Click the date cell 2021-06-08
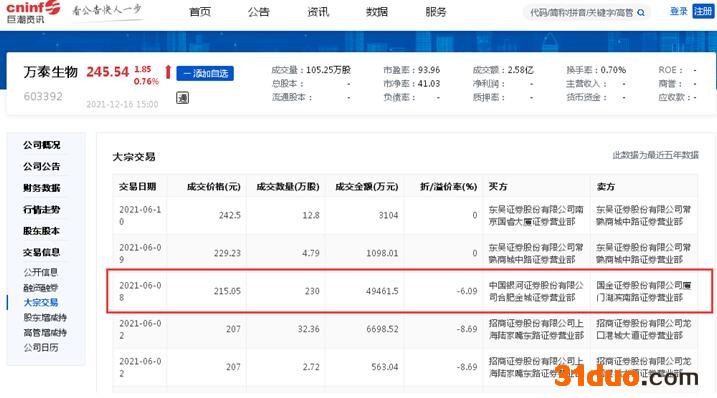This screenshot has height=398, width=717. tap(140, 291)
